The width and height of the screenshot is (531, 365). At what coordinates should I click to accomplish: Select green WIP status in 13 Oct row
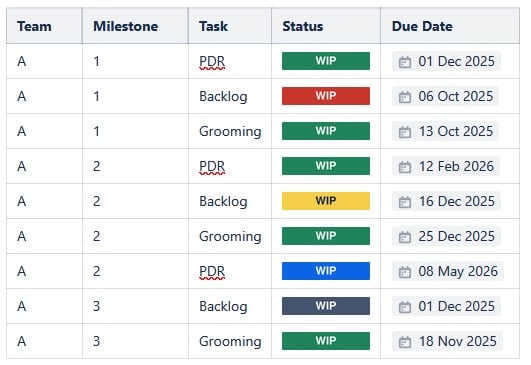(326, 131)
